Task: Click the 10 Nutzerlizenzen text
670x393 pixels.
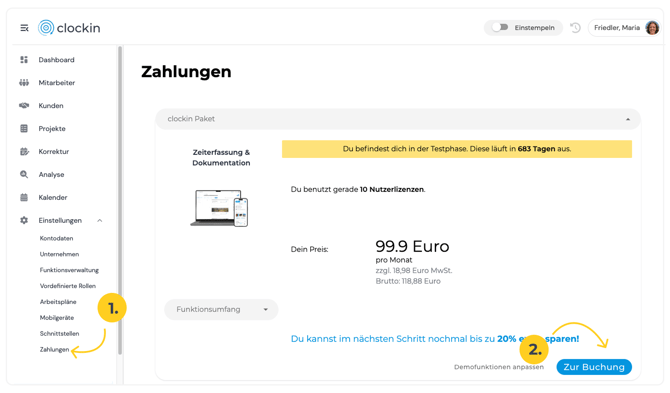Action: coord(392,189)
